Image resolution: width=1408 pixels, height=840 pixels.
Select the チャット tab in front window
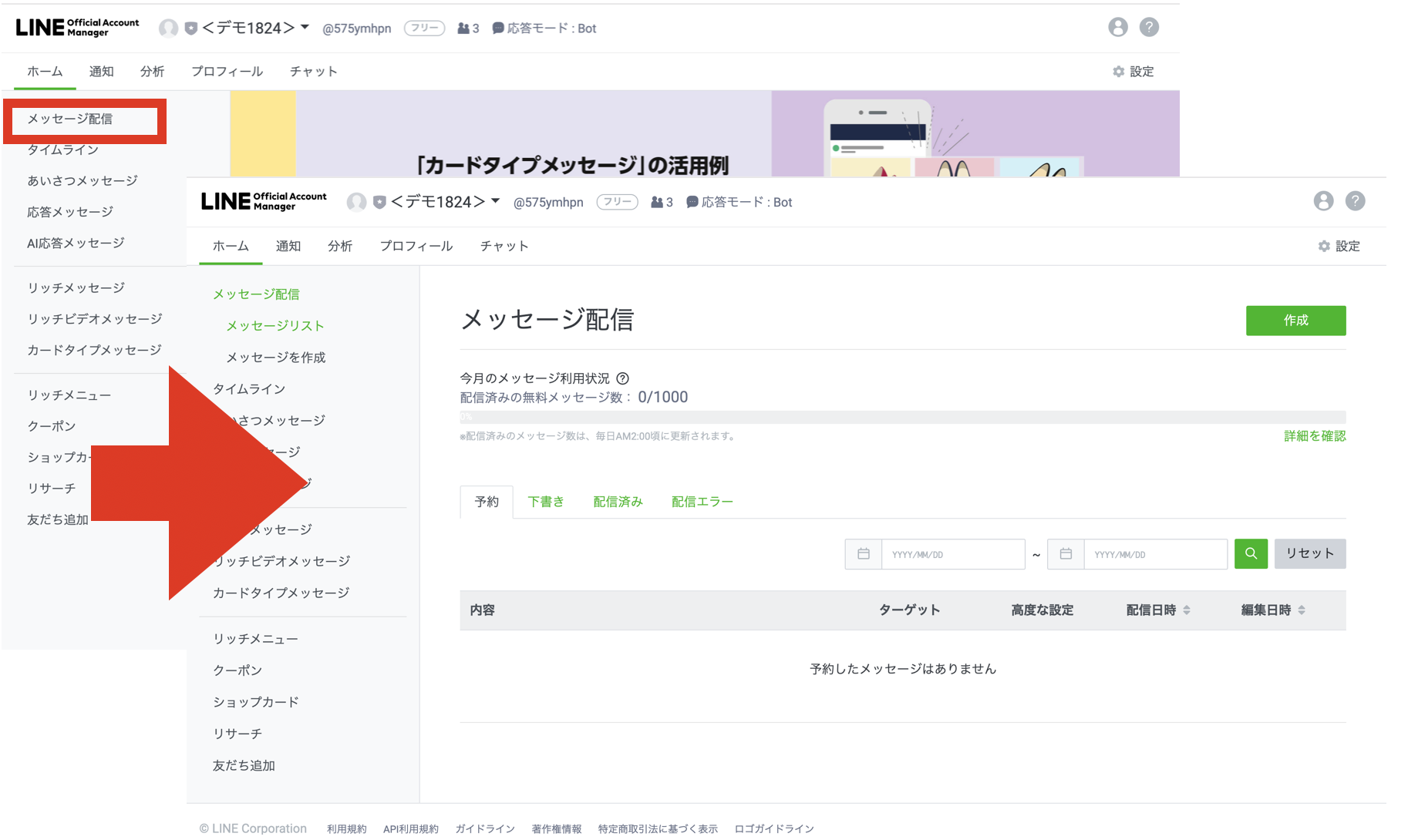(x=504, y=246)
